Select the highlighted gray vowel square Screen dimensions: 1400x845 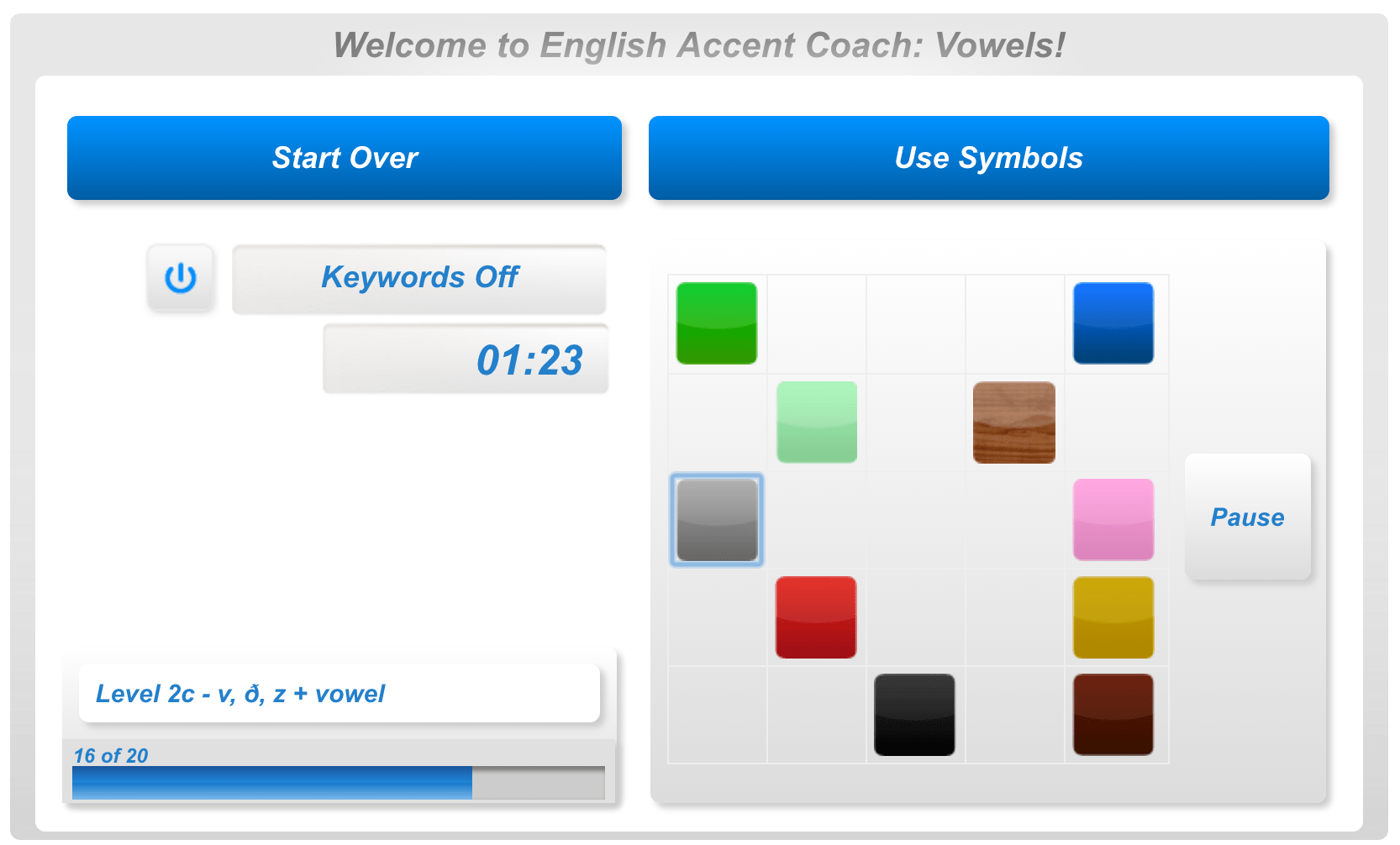click(716, 520)
